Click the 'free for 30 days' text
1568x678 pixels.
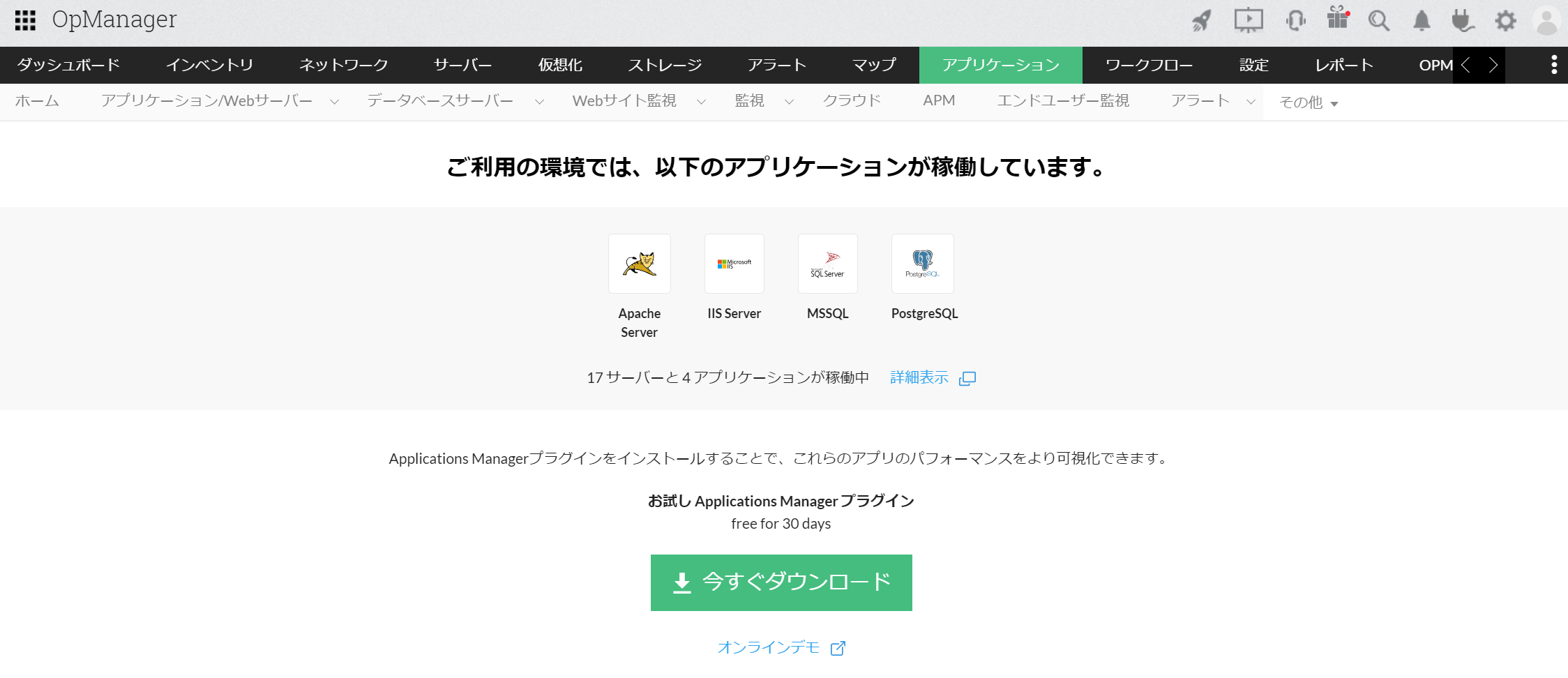781,524
